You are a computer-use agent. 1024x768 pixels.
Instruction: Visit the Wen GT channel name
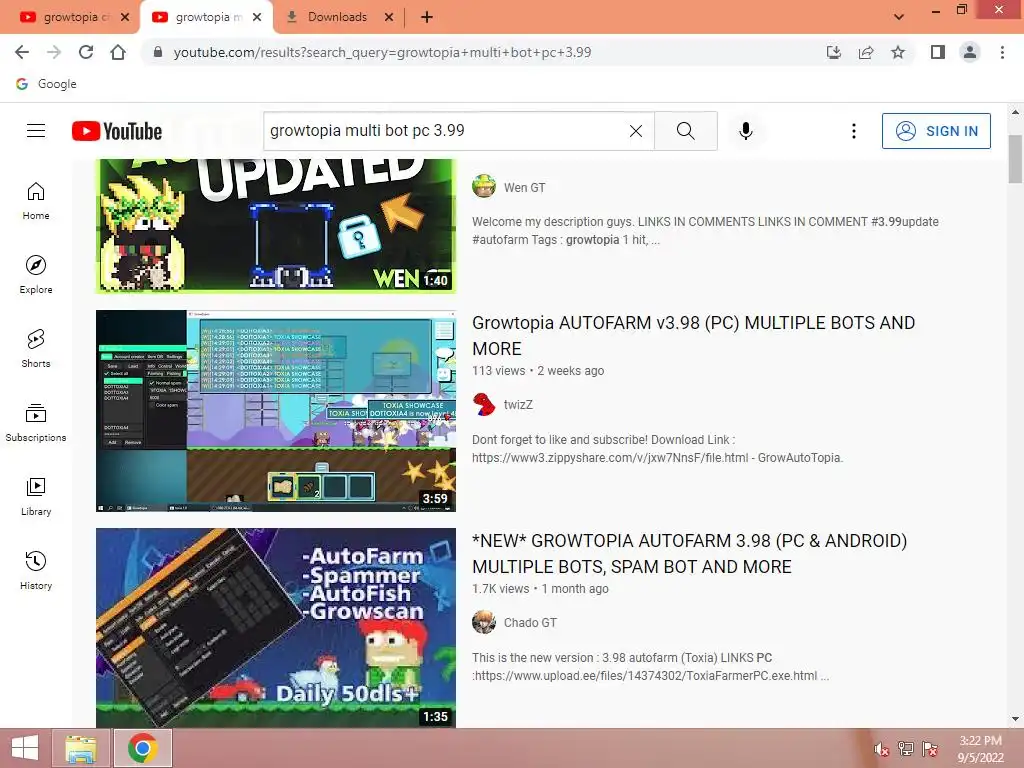point(524,187)
